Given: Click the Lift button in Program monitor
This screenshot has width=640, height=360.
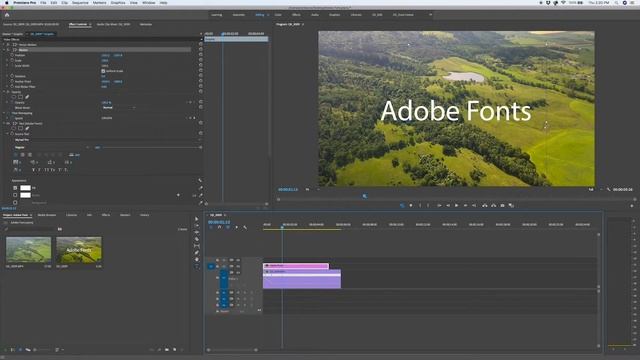Looking at the screenshot, I should coord(484,206).
